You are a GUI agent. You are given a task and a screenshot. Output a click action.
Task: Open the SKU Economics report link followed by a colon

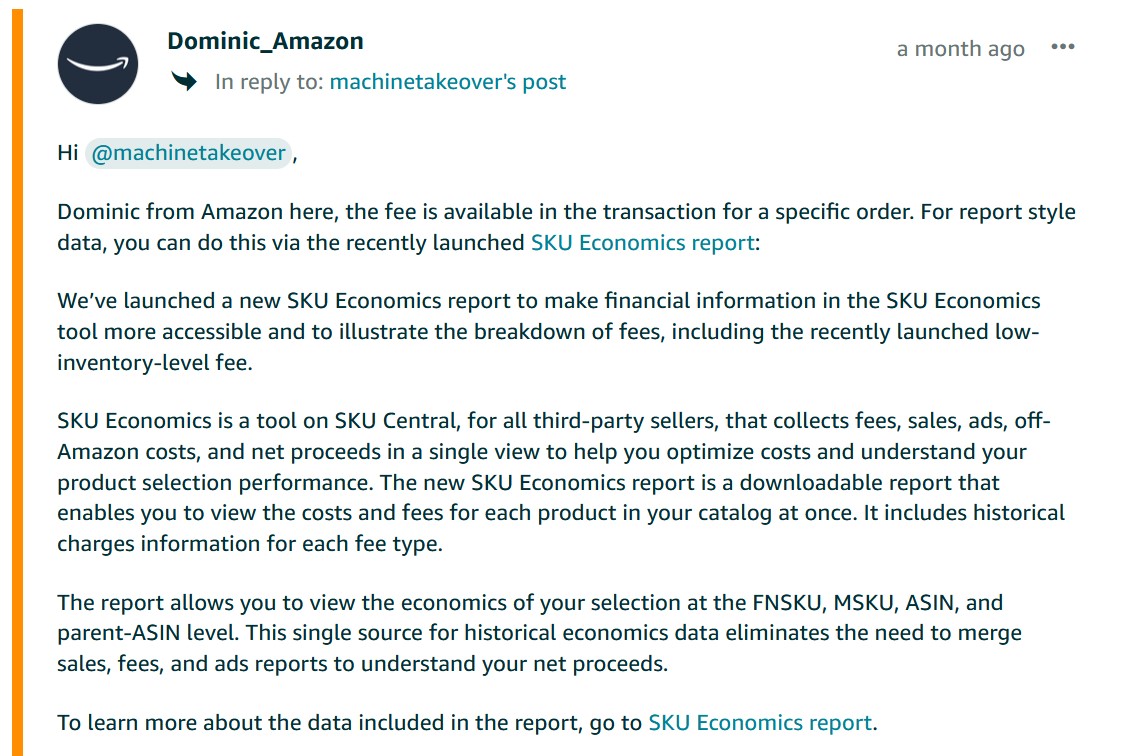(642, 243)
